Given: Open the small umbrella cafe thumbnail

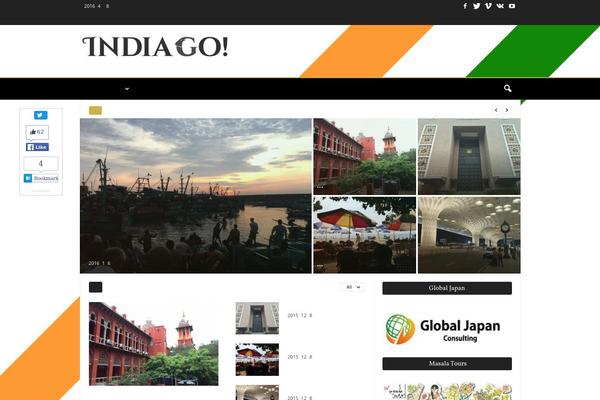Looking at the screenshot, I should (x=257, y=359).
